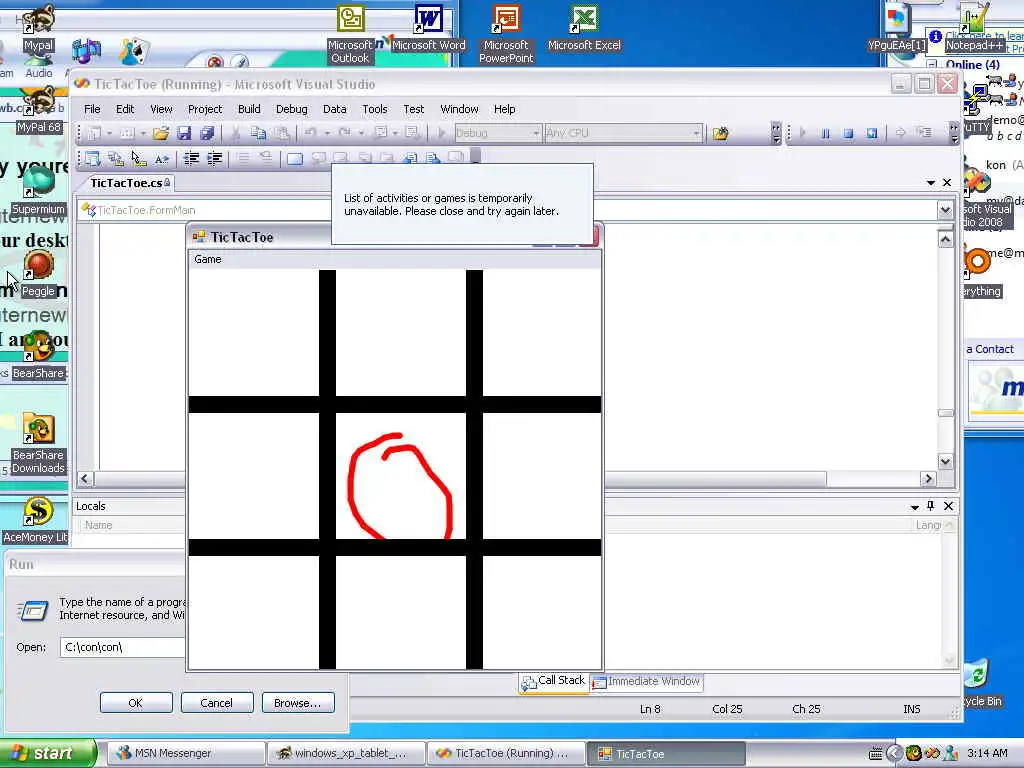Click the Recycle Bin icon
1024x768 pixels.
[x=982, y=683]
